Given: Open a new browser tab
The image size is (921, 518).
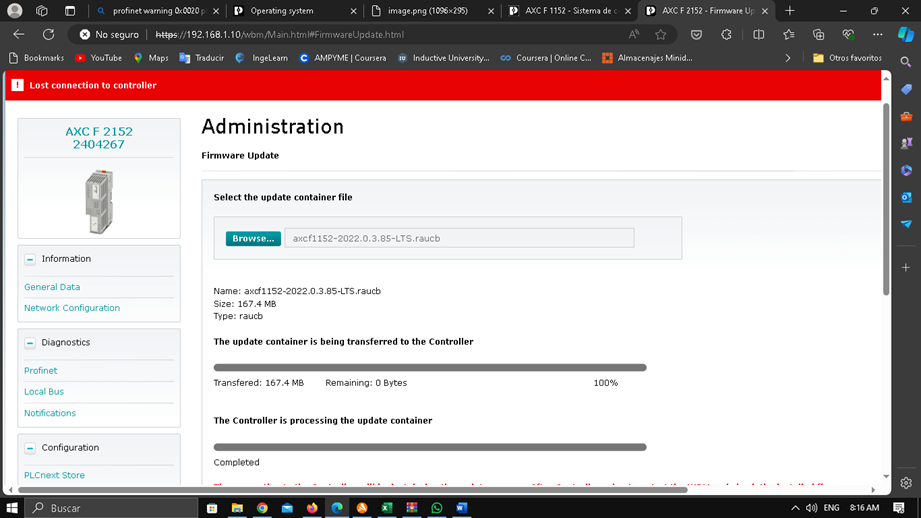Looking at the screenshot, I should [789, 11].
